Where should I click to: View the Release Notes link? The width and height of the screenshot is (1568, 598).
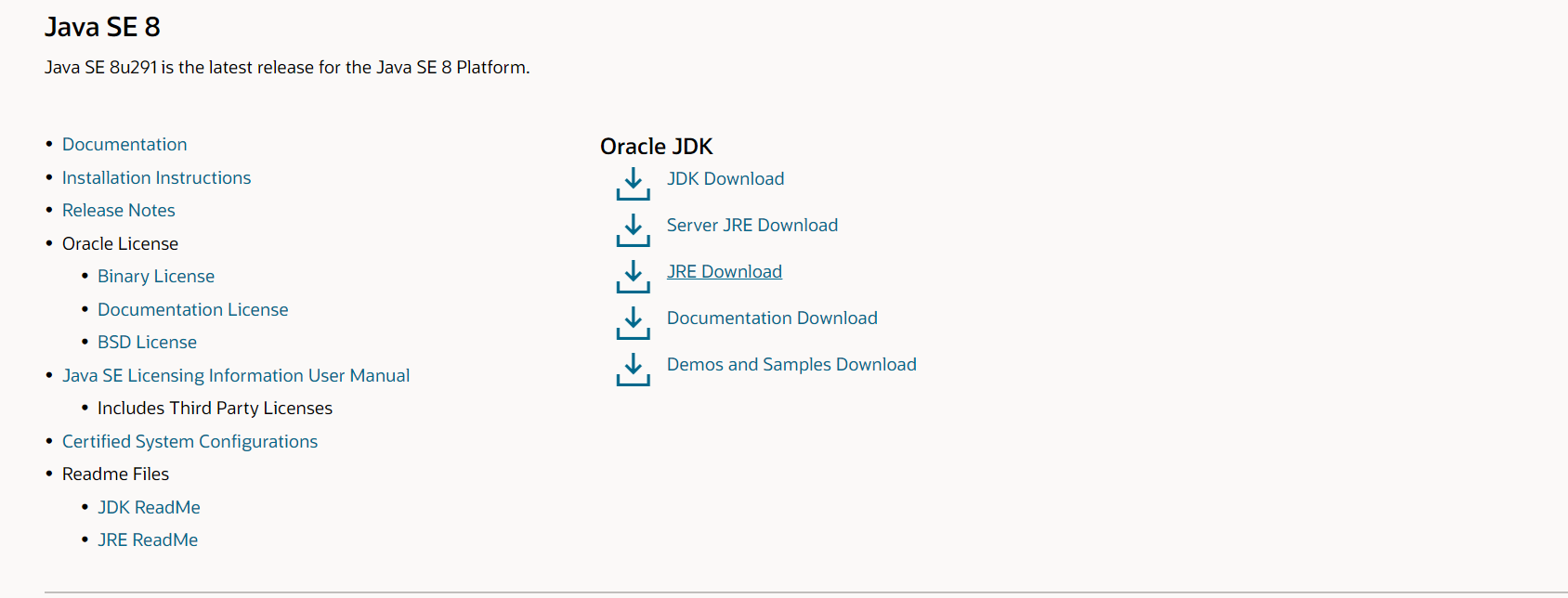tap(118, 210)
